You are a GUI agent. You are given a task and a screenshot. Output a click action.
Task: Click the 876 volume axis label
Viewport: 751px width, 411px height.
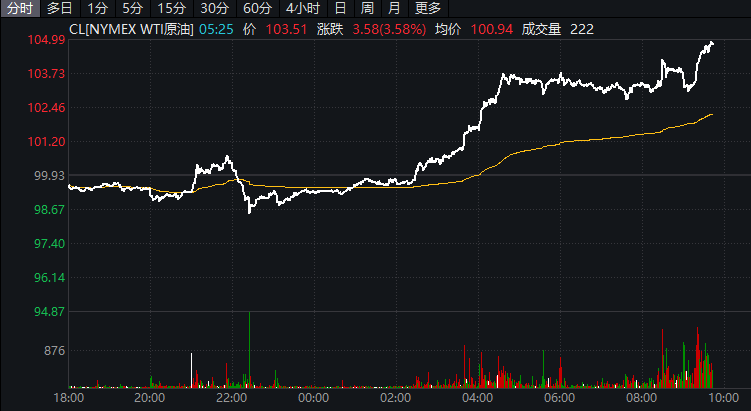coord(54,351)
